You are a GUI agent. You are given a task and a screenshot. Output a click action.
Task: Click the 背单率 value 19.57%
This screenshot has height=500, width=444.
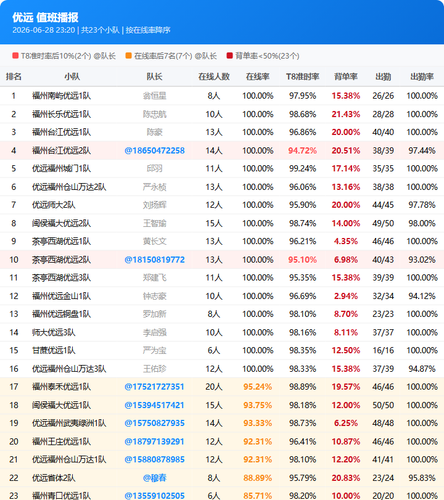point(346,387)
